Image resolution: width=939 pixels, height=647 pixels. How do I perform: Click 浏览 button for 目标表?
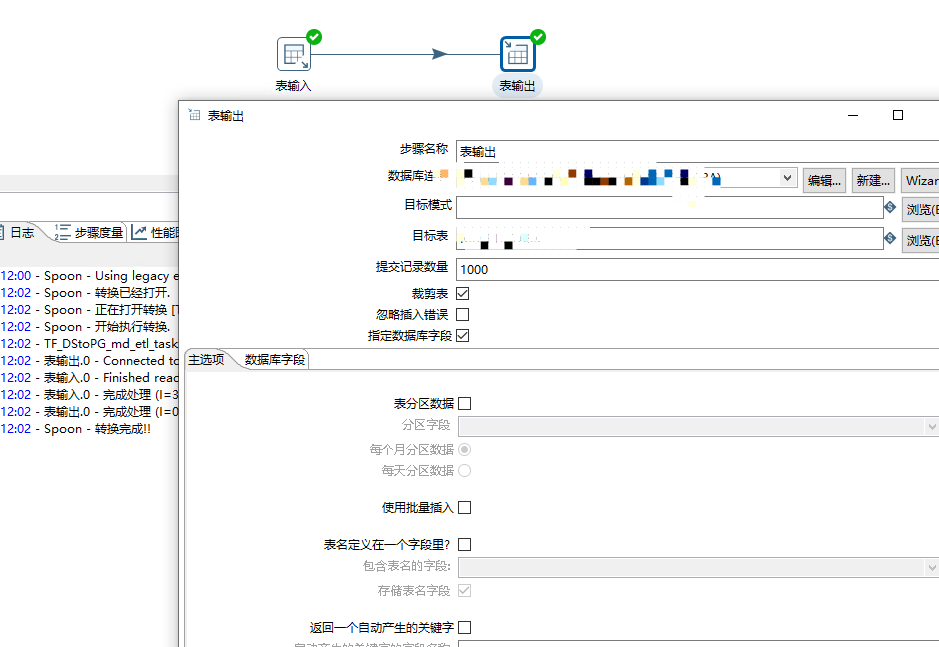920,240
